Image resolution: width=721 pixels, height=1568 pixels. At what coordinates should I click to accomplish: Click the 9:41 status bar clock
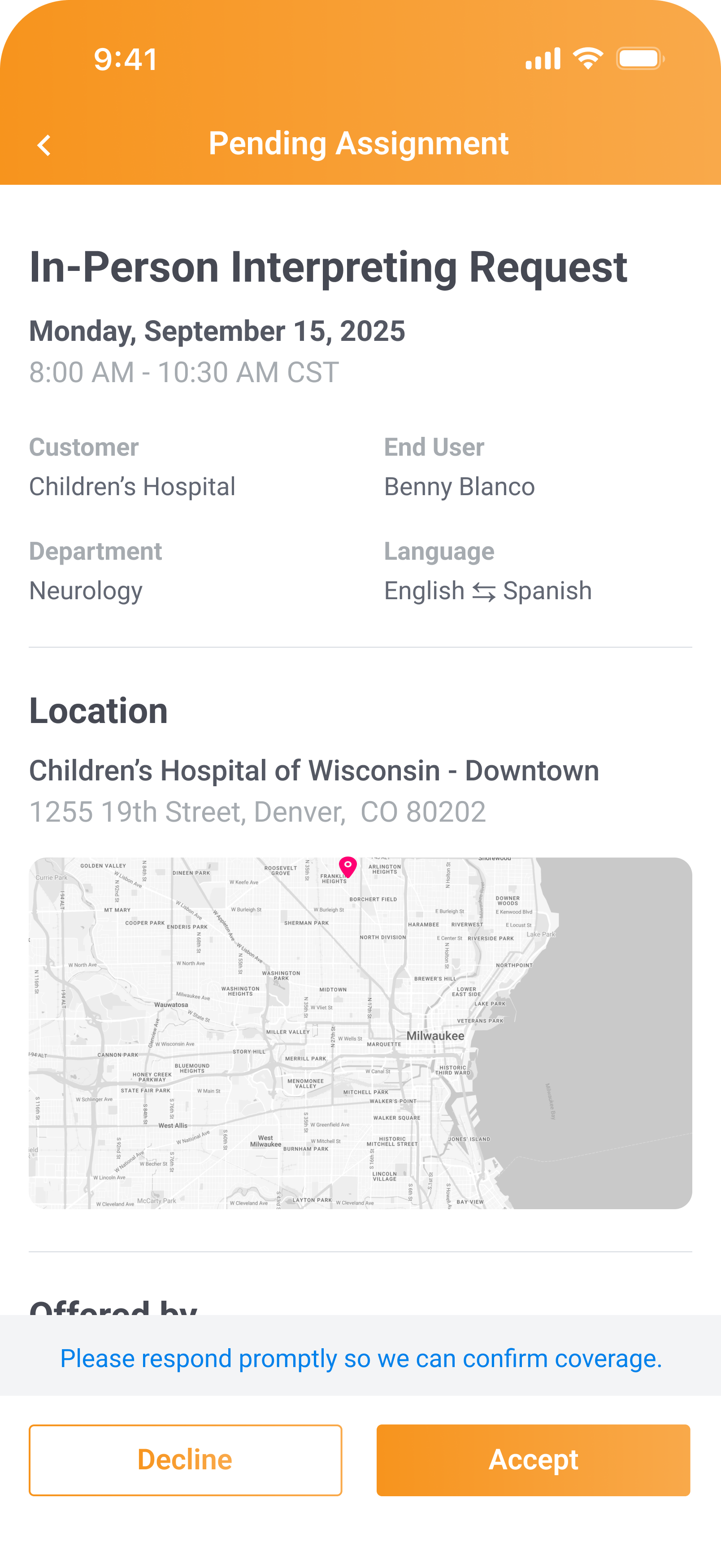(126, 60)
